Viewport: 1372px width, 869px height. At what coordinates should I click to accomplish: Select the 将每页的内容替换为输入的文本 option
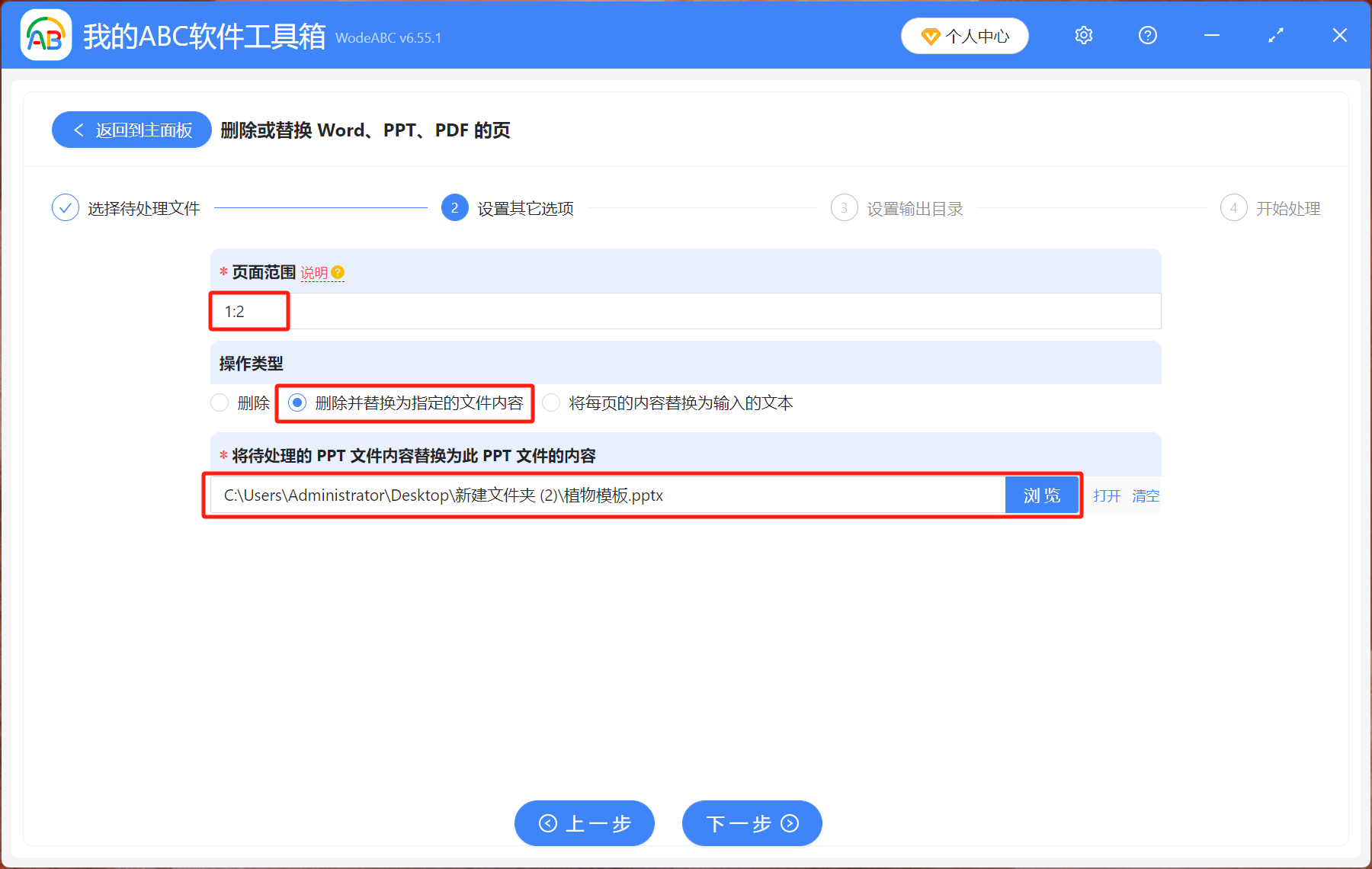(x=551, y=402)
